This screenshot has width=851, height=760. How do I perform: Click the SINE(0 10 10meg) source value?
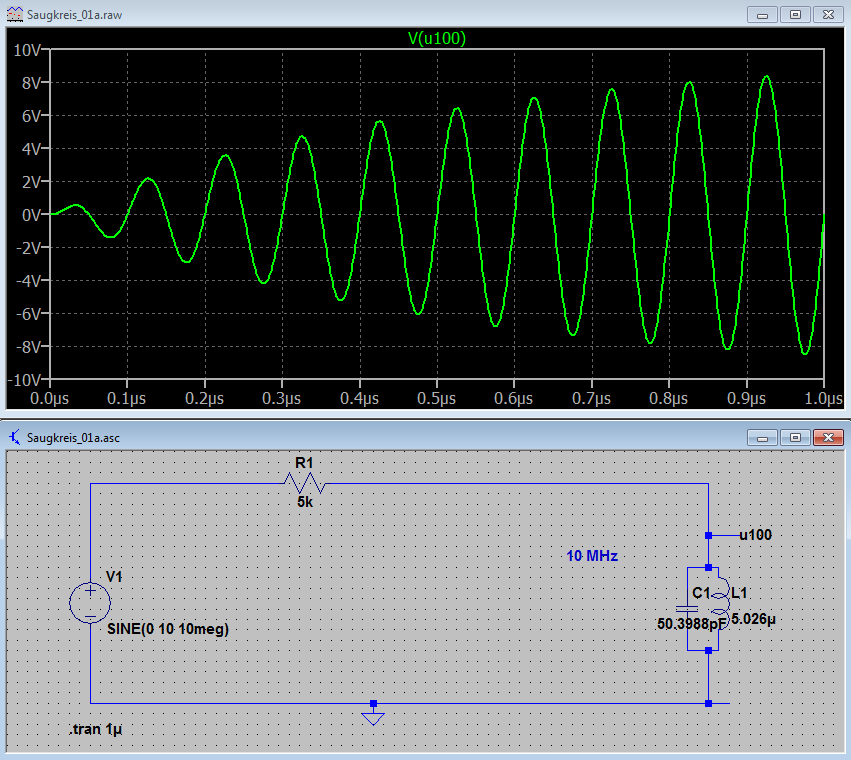[167, 629]
